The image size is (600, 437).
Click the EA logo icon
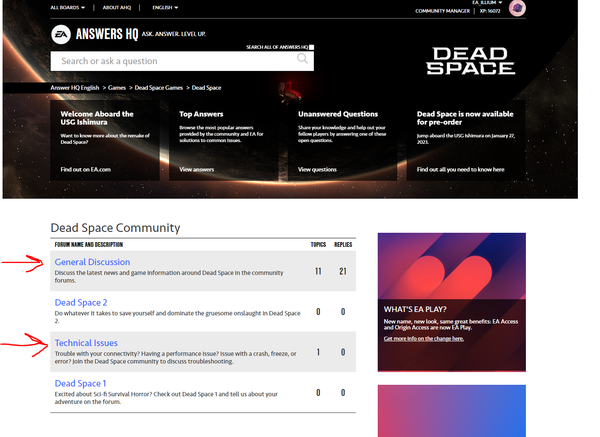63,34
